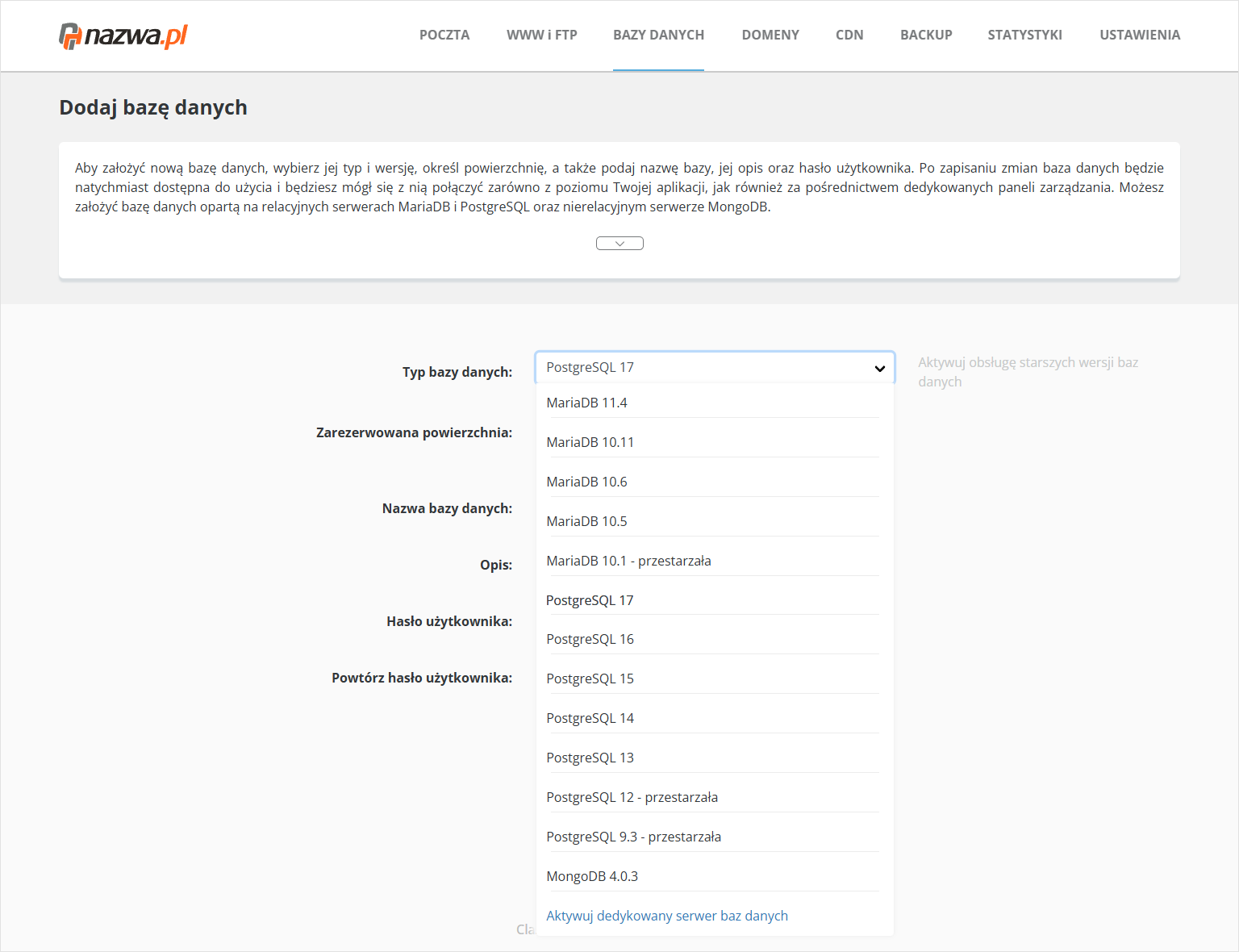Select MariaDB 11.4 option
Screen dimensions: 1239x952
coord(713,403)
